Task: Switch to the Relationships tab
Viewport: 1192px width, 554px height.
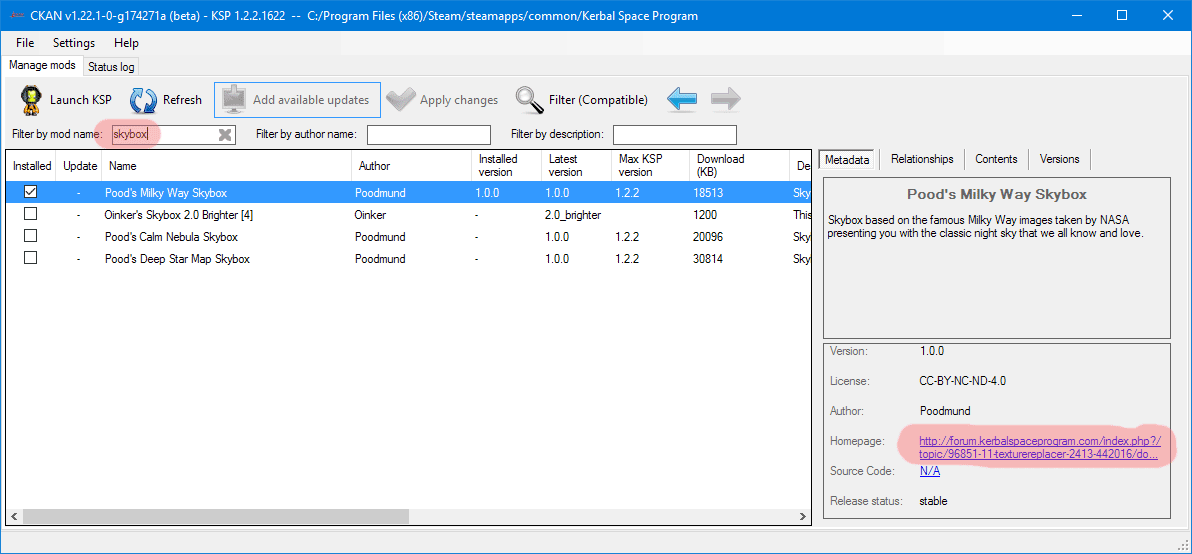Action: [922, 159]
